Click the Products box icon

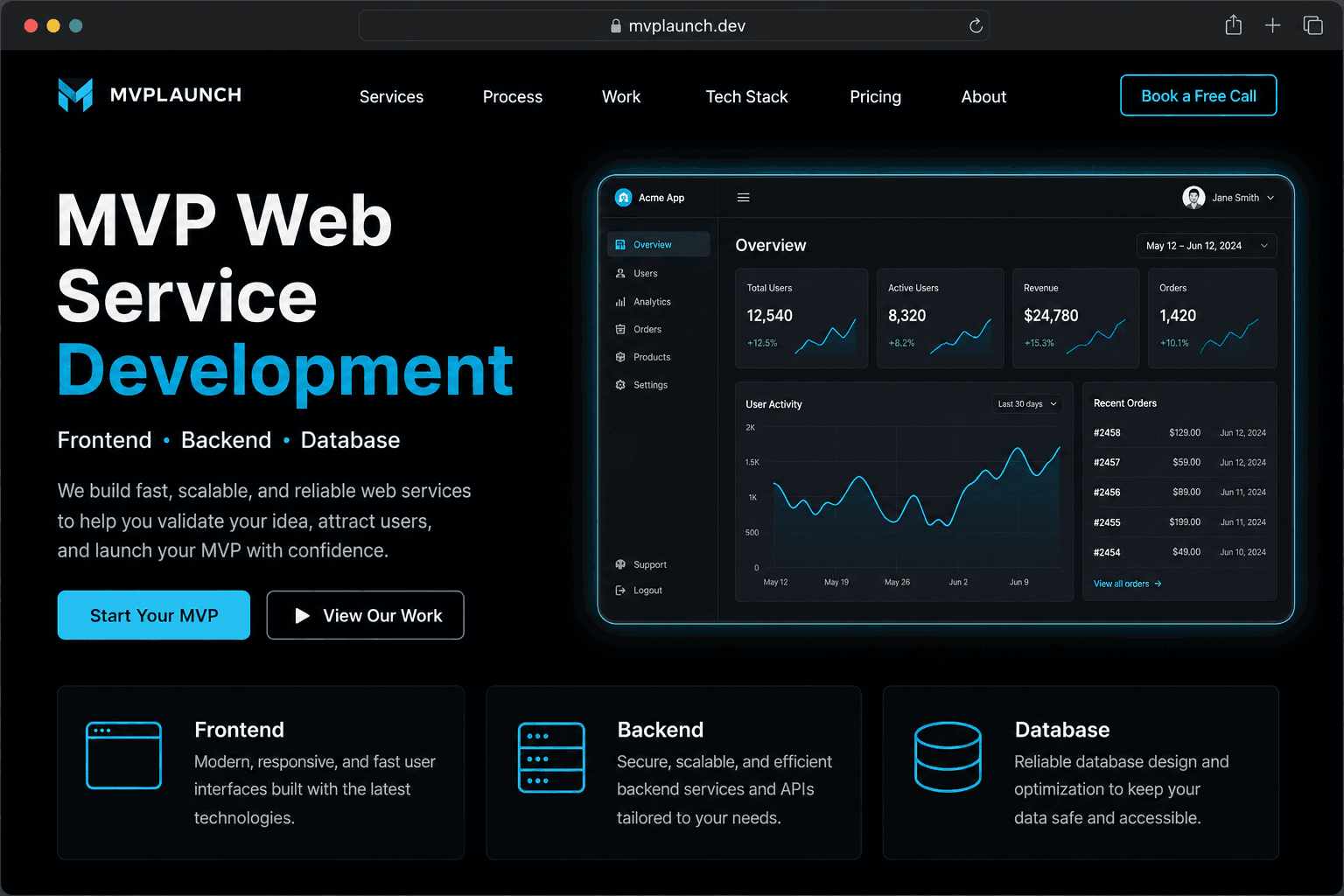coord(620,357)
